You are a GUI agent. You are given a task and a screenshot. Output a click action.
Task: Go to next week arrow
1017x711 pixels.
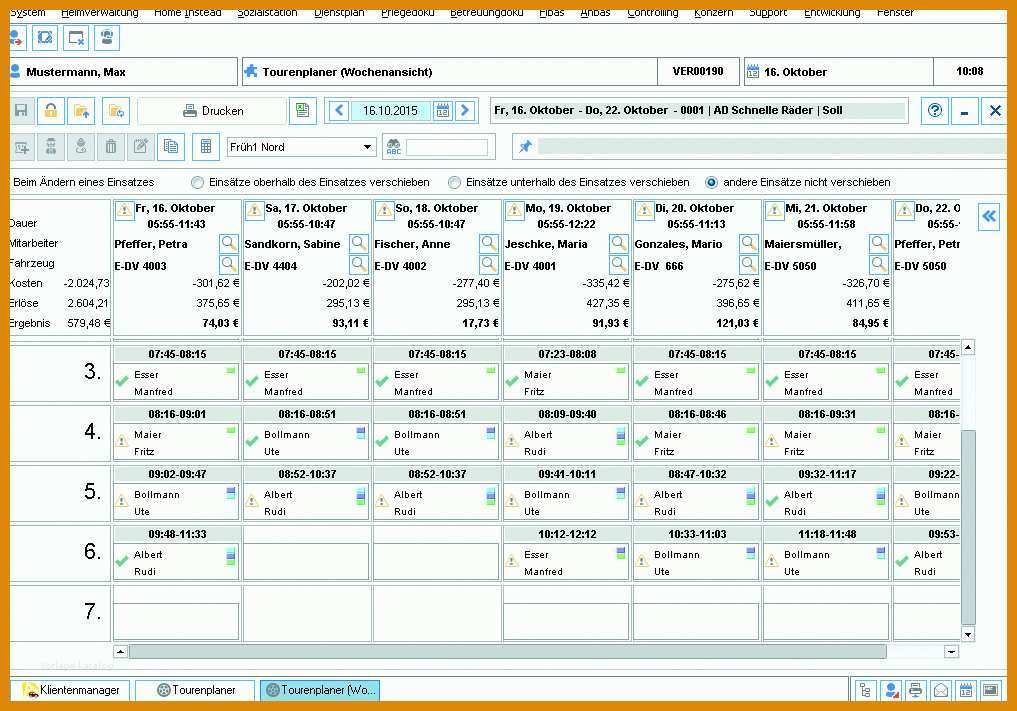465,110
